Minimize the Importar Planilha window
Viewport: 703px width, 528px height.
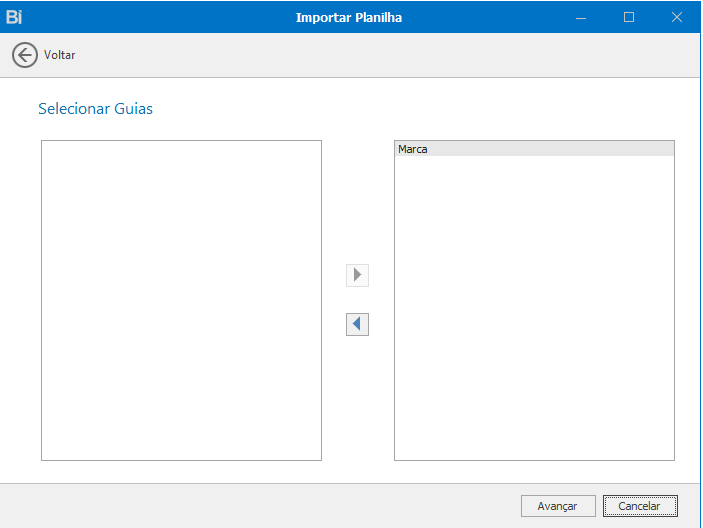point(581,17)
